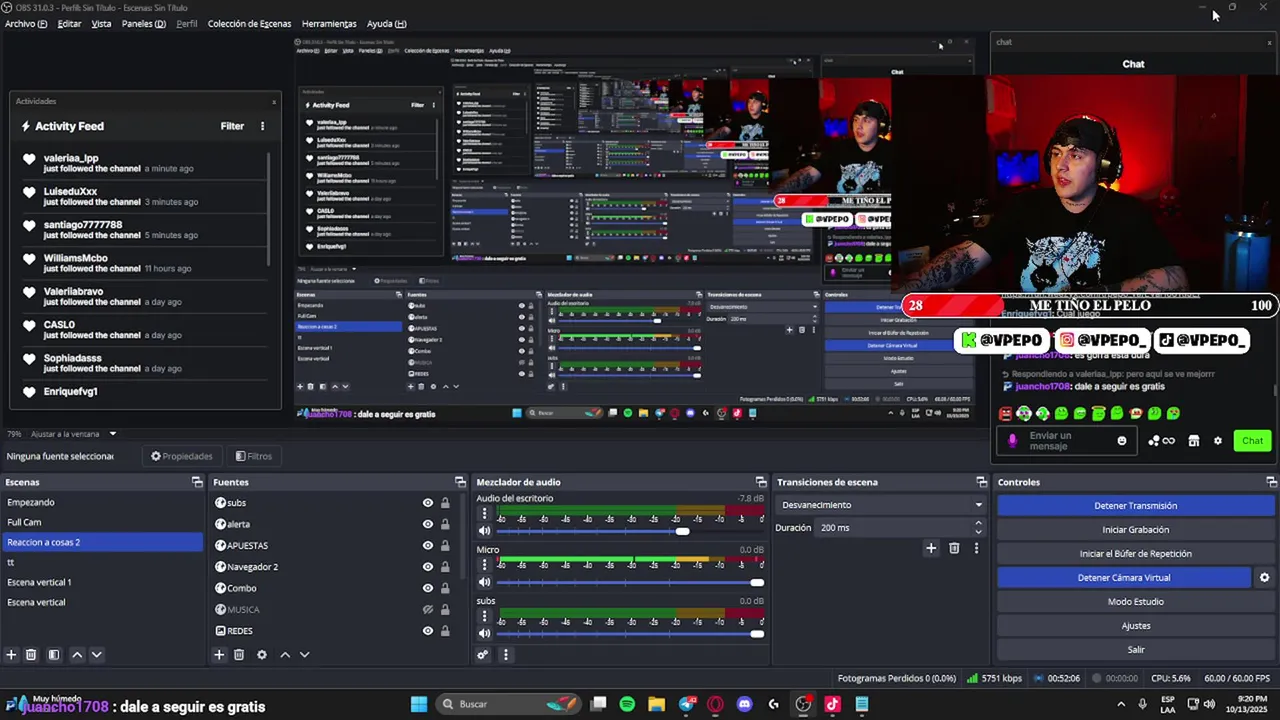The image size is (1280, 720).
Task: Open emoji picker in chat message box
Action: (1122, 441)
